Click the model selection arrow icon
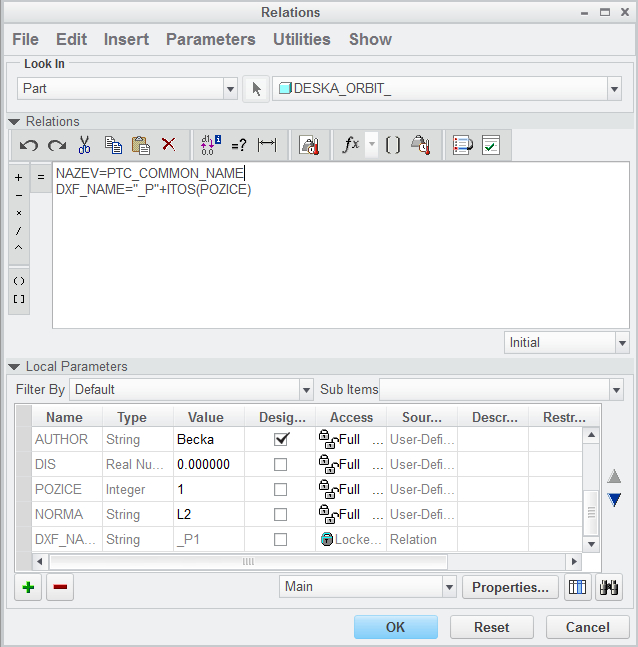 click(256, 89)
